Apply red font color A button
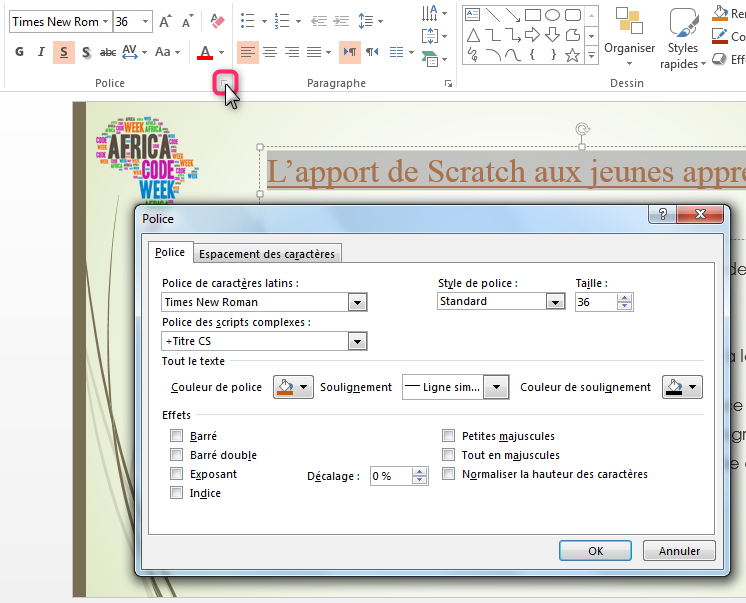Screen dimensions: 746x603 [205, 52]
